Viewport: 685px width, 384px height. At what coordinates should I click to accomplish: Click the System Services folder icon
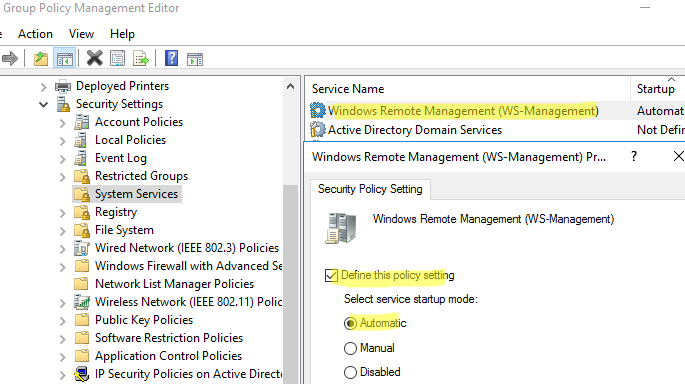tap(82, 194)
